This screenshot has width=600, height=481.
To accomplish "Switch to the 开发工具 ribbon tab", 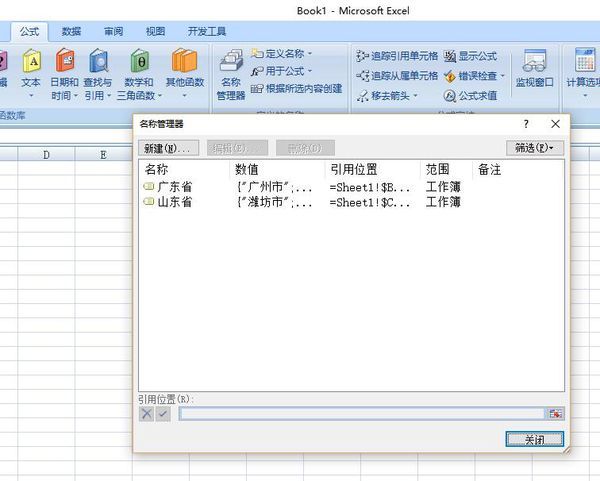I will coord(207,31).
